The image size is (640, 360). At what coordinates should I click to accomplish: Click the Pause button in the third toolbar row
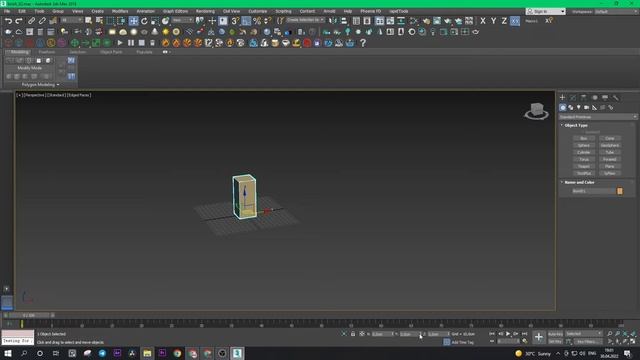(131, 42)
